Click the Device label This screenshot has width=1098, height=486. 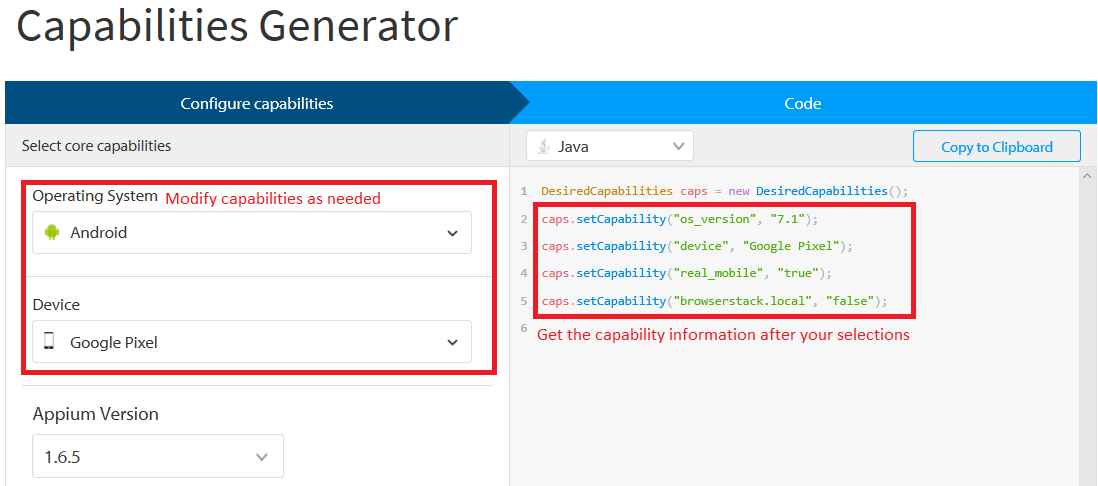click(x=56, y=305)
